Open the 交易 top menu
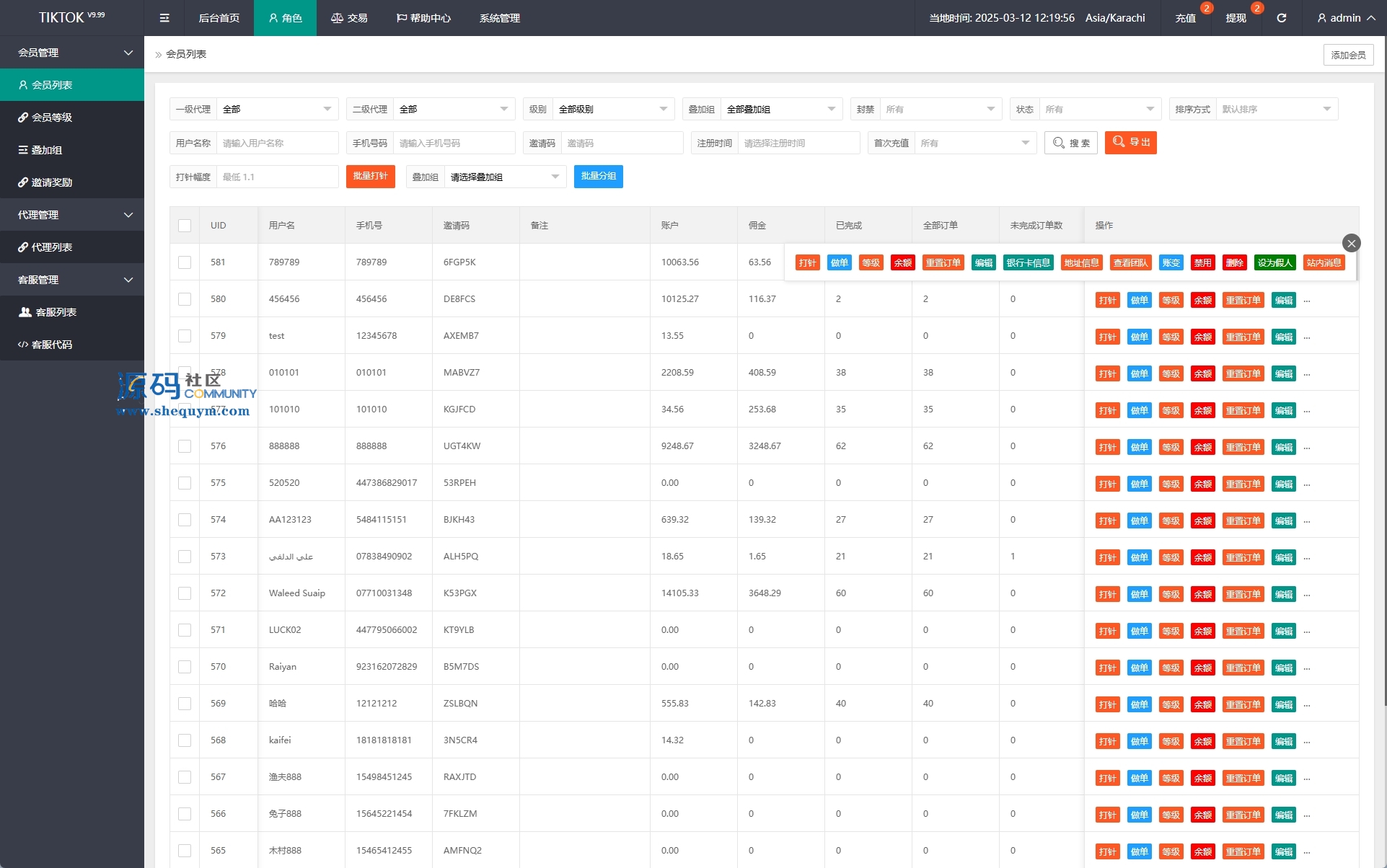Screen dimensions: 1387x868 tap(349, 18)
